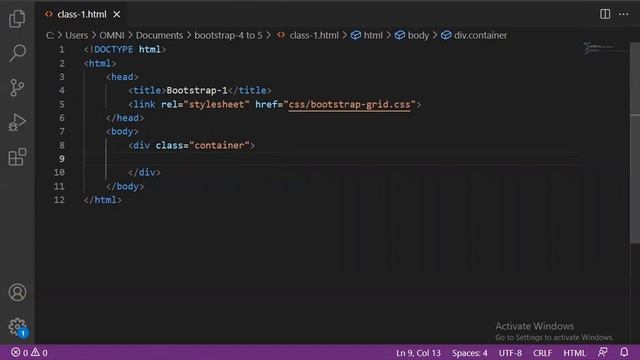Place cursor in Bootstrap-1 title text
640x360 pixels.
click(x=197, y=91)
